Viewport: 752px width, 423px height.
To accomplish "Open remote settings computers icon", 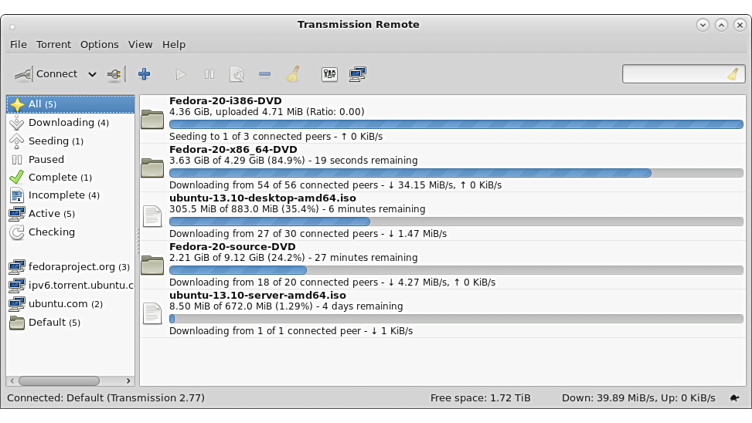I will click(x=357, y=74).
